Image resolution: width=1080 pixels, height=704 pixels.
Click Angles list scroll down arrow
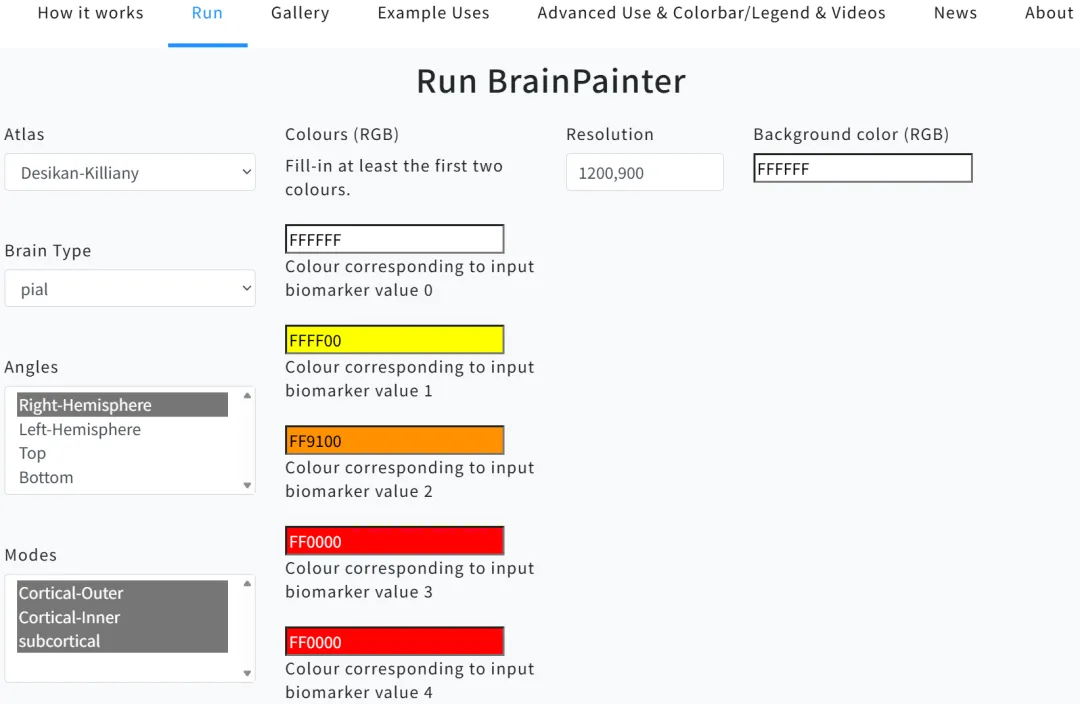click(247, 486)
